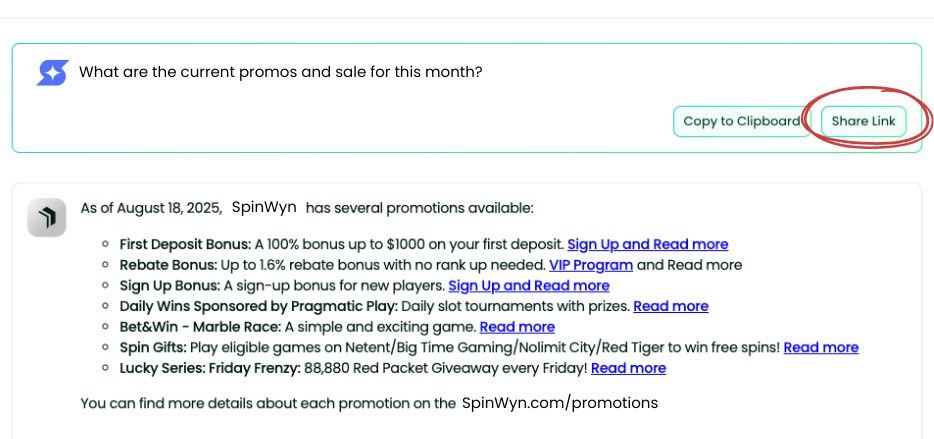Follow the Spin Gifts Read more link

pos(820,347)
